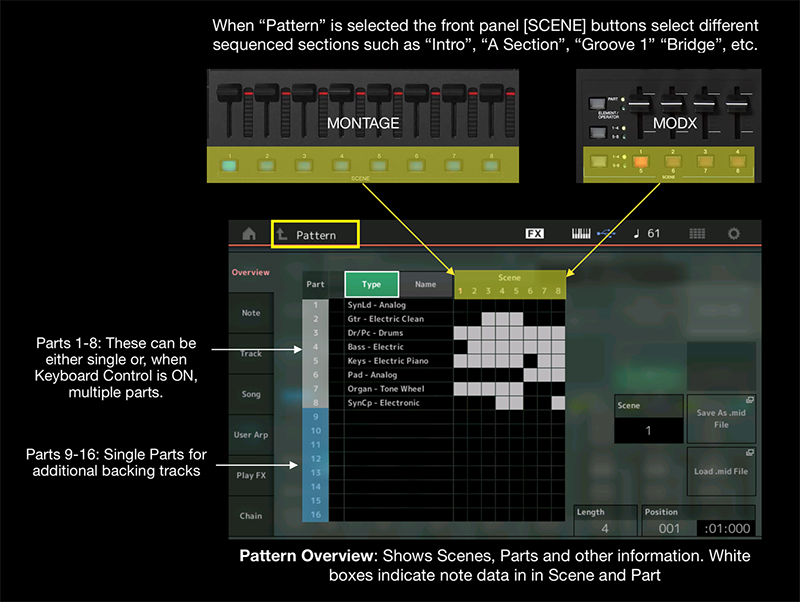The width and height of the screenshot is (800, 602).
Task: Open the User Arp tab
Action: click(251, 435)
